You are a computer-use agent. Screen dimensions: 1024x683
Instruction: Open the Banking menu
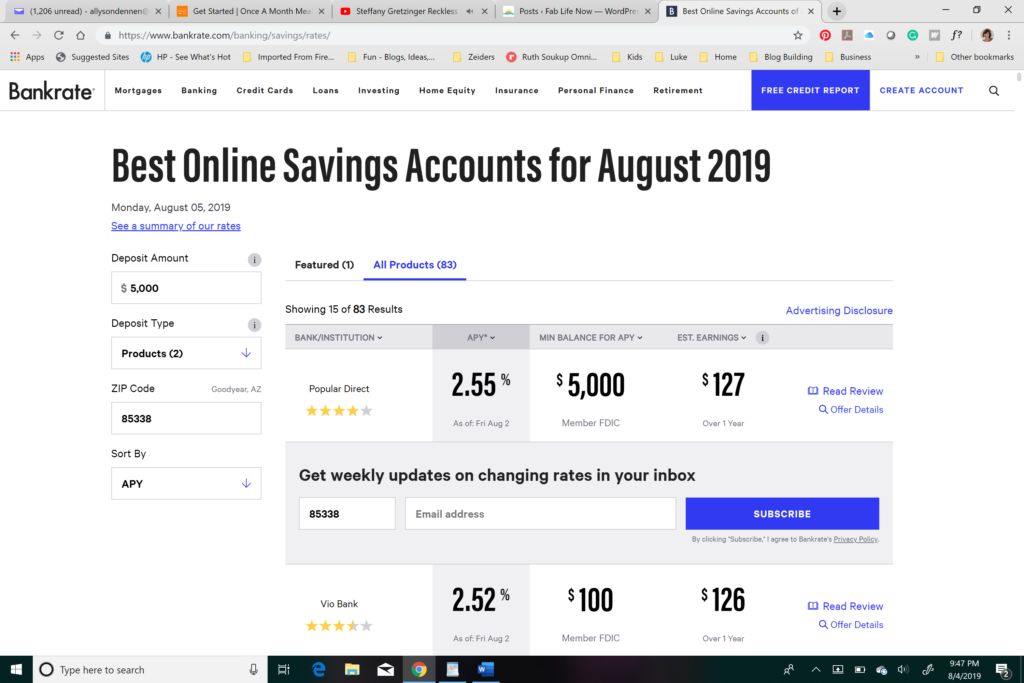[199, 91]
